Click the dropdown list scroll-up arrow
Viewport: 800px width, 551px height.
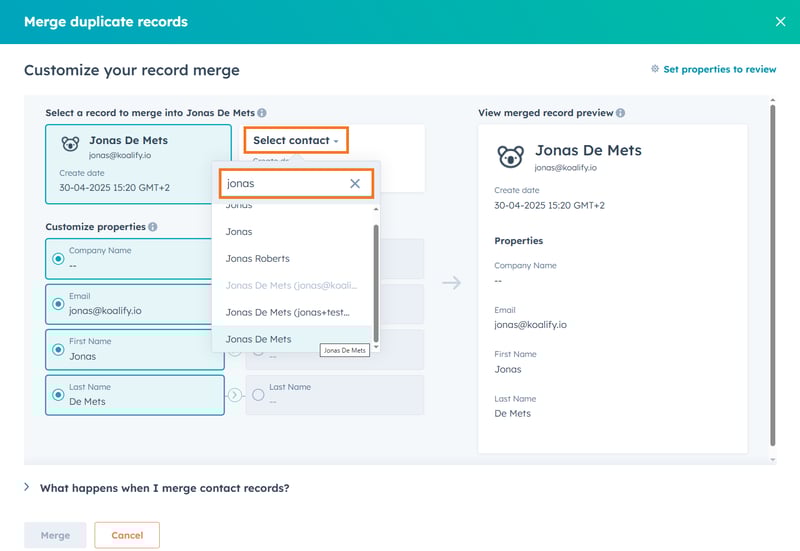tap(376, 209)
